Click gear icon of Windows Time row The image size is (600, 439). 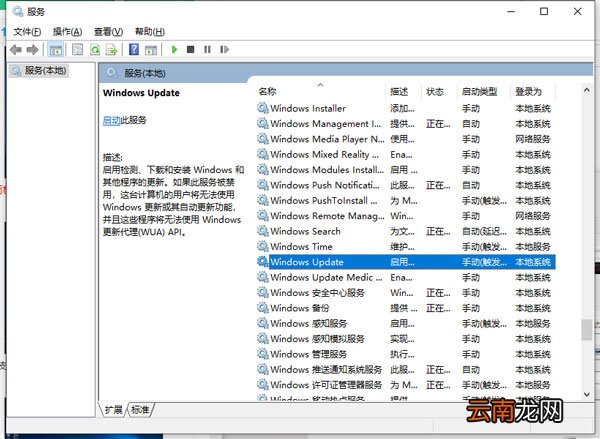point(262,246)
